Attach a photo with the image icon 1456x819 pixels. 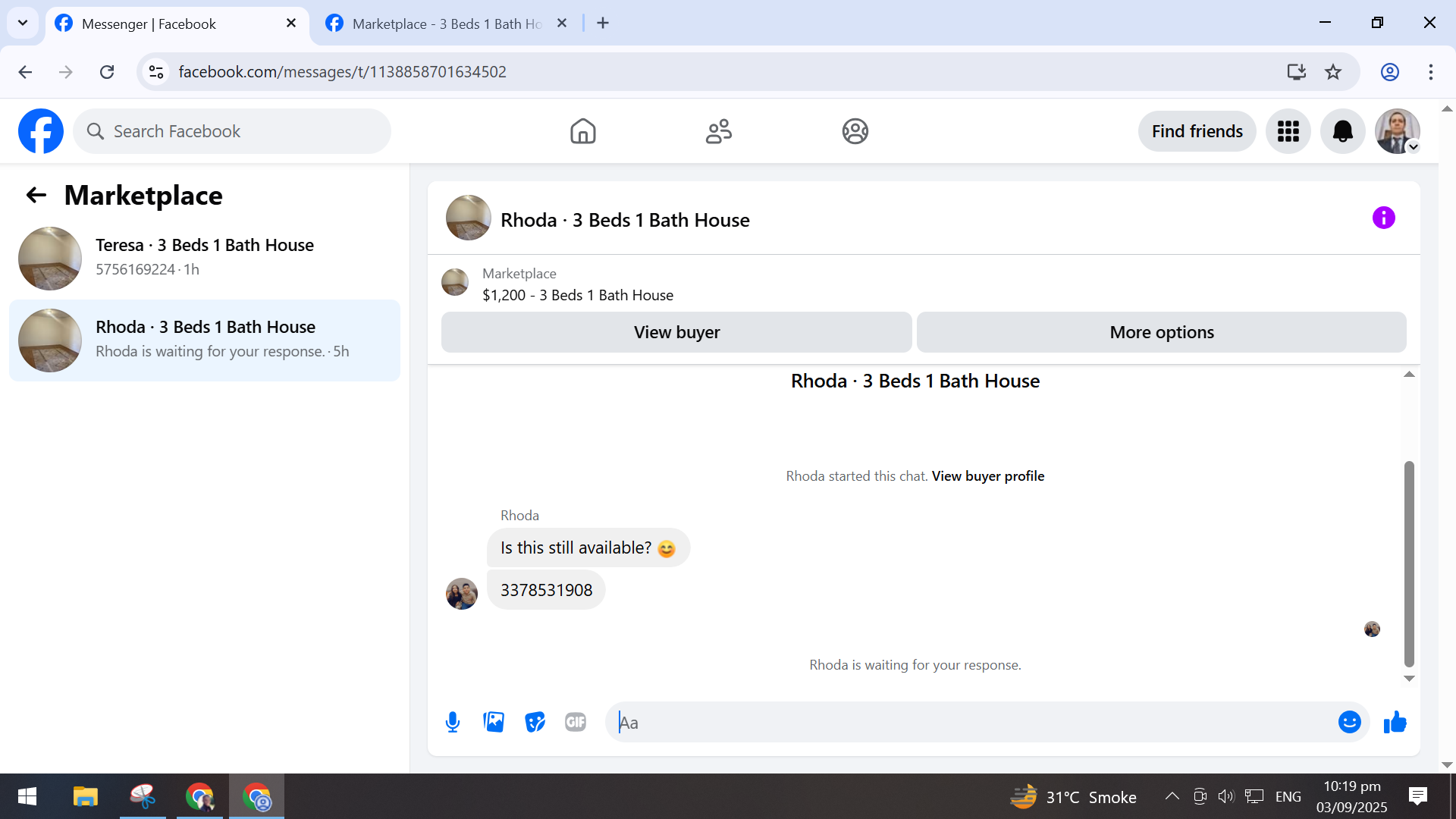494,722
